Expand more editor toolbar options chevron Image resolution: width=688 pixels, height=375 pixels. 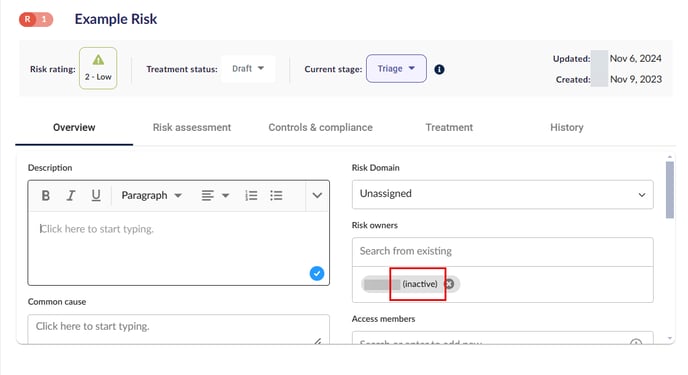click(317, 196)
